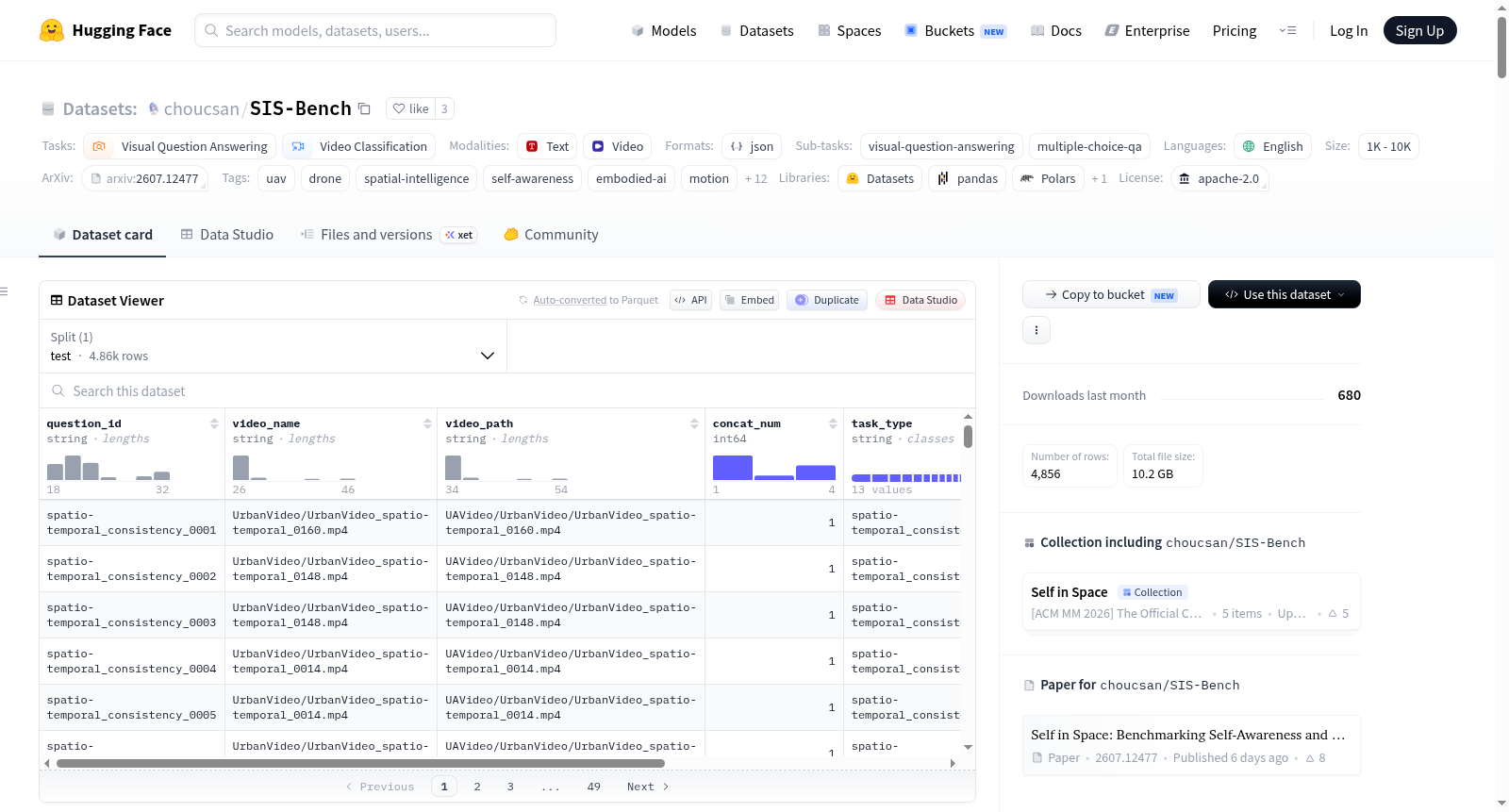Click the English language tag
1509x812 pixels.
coord(1272,146)
